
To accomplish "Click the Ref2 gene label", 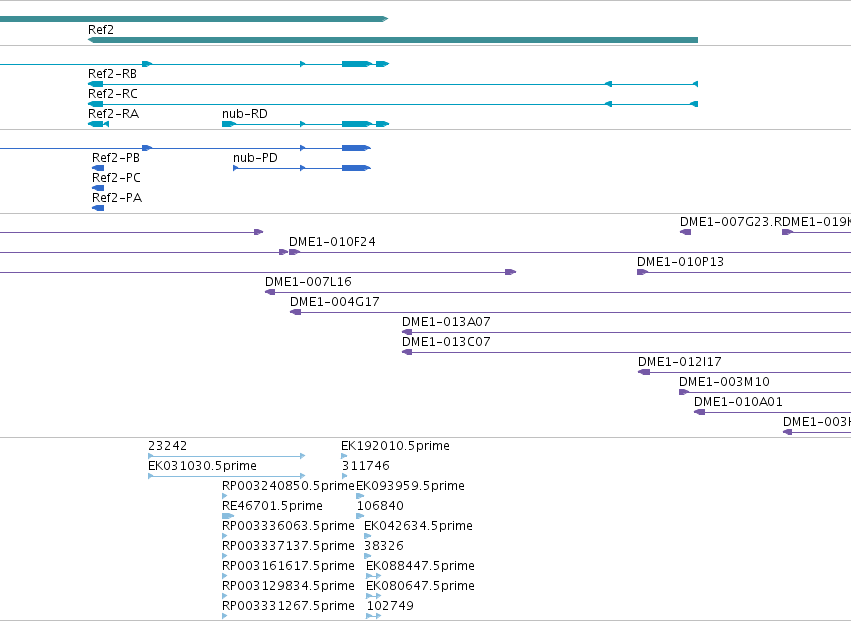I will [101, 30].
